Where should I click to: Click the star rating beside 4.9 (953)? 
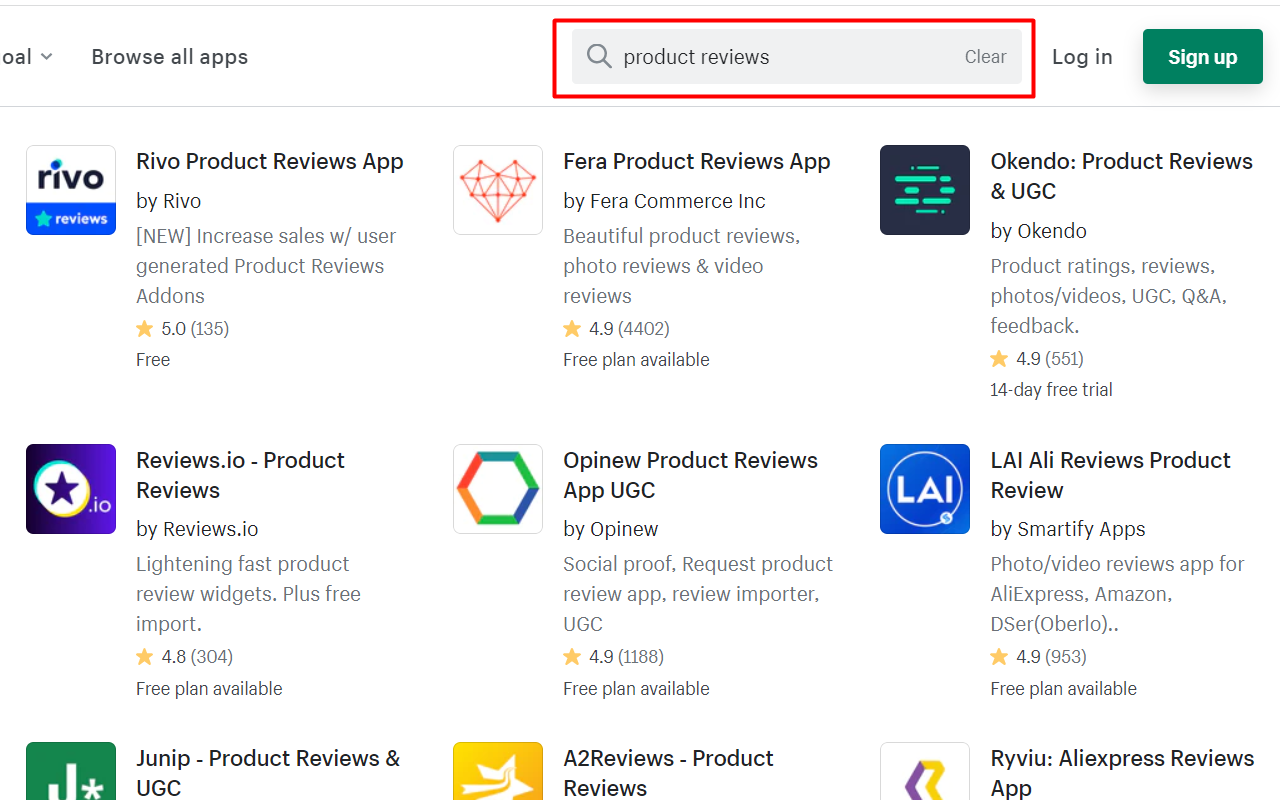(x=999, y=657)
